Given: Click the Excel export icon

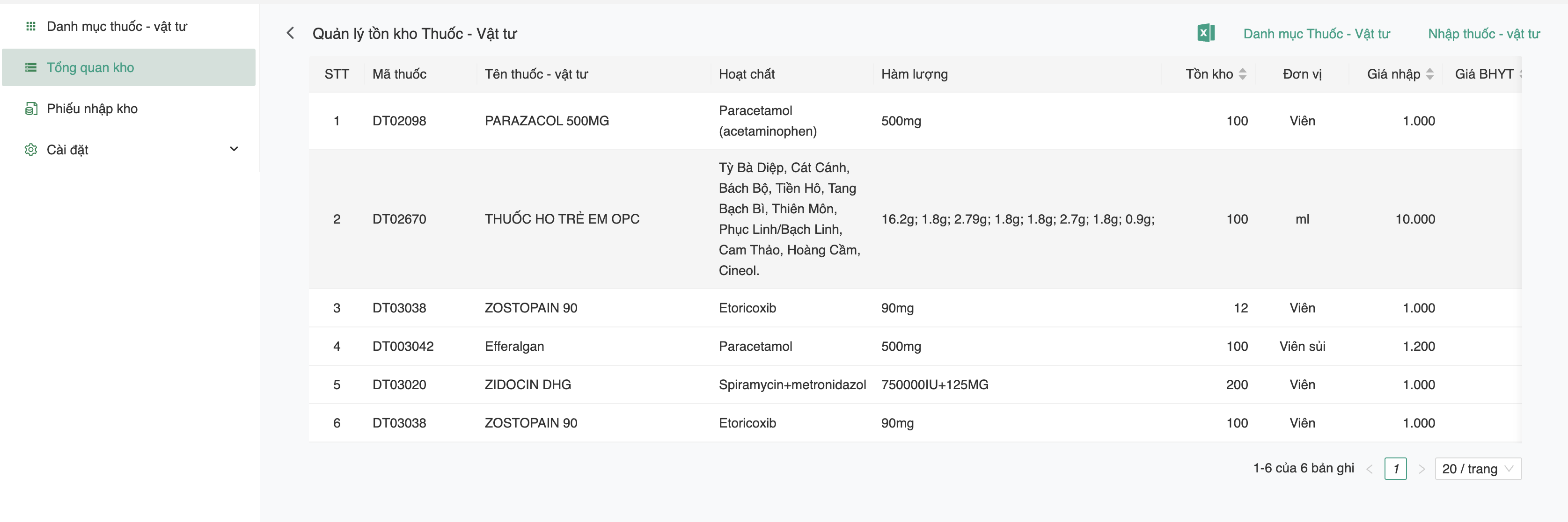Looking at the screenshot, I should click(x=1205, y=33).
